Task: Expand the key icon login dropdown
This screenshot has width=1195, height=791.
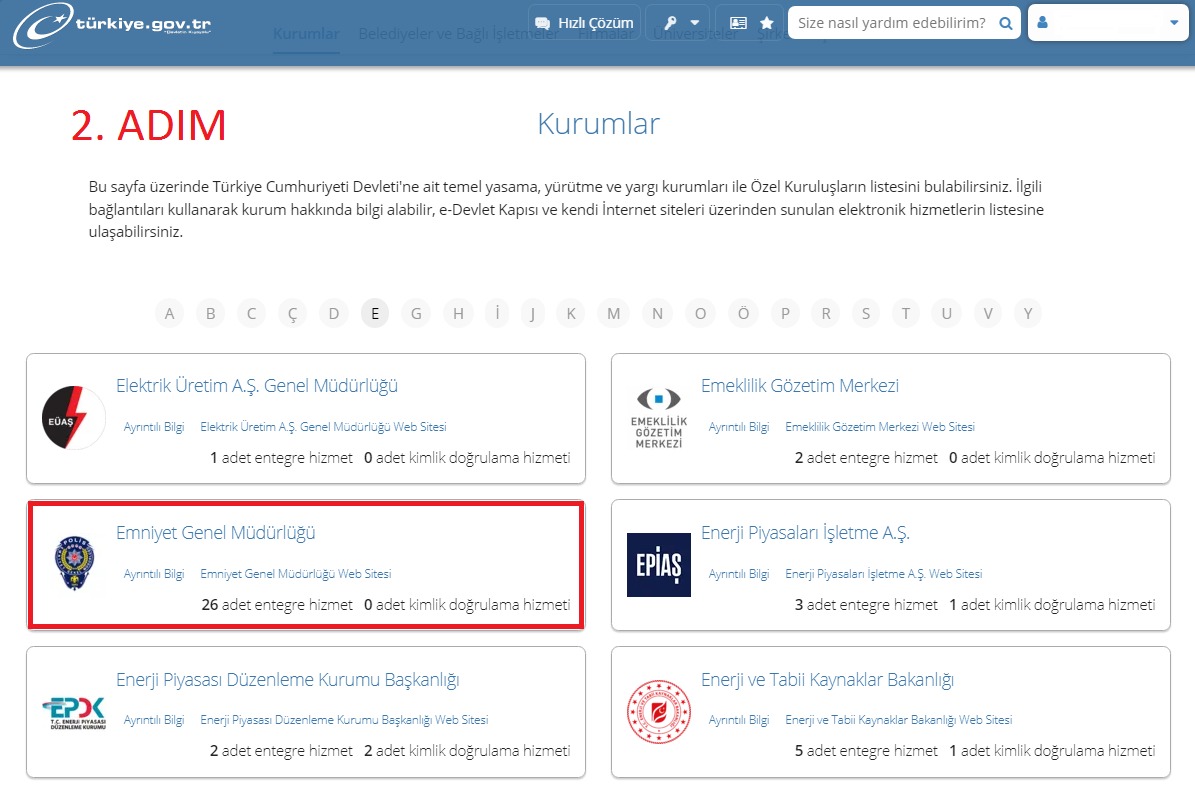Action: click(678, 22)
